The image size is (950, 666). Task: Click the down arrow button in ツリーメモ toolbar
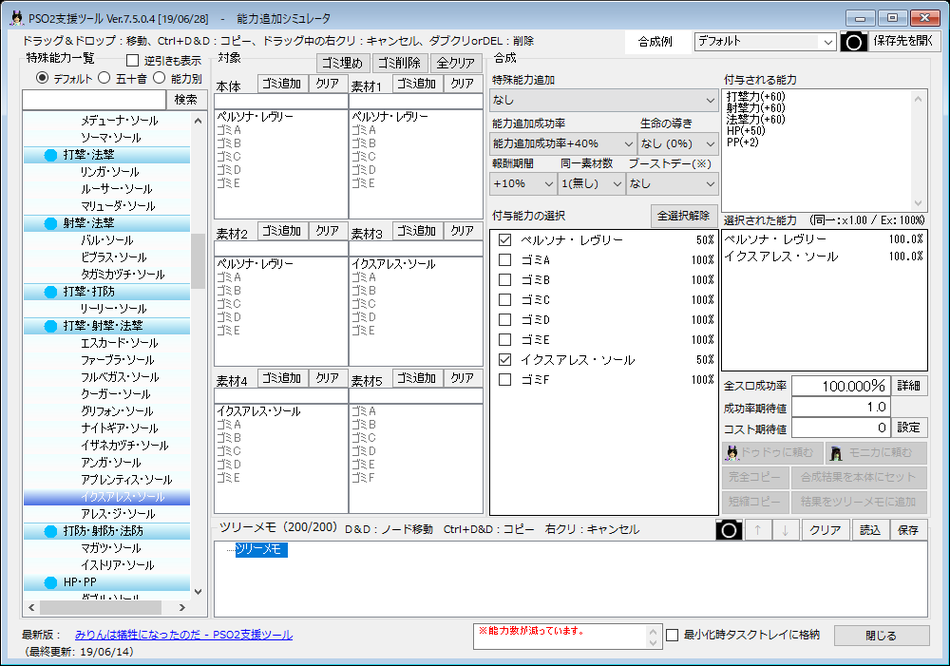point(785,530)
